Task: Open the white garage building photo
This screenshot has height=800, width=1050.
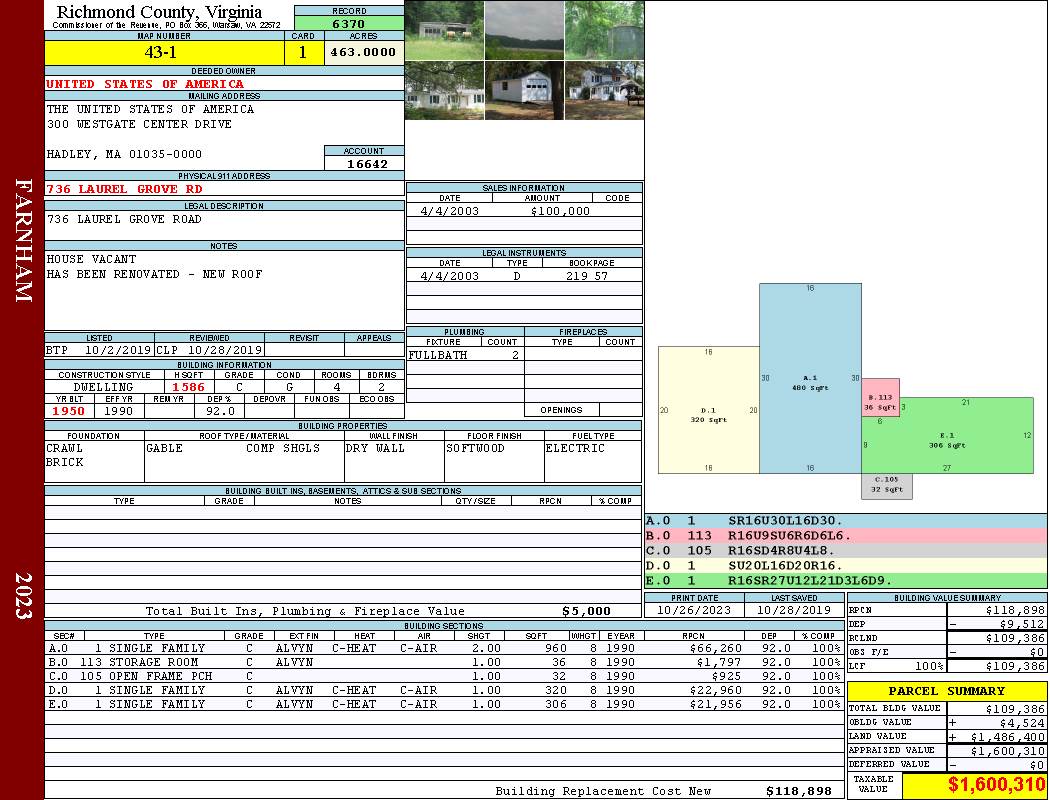Action: (x=524, y=90)
